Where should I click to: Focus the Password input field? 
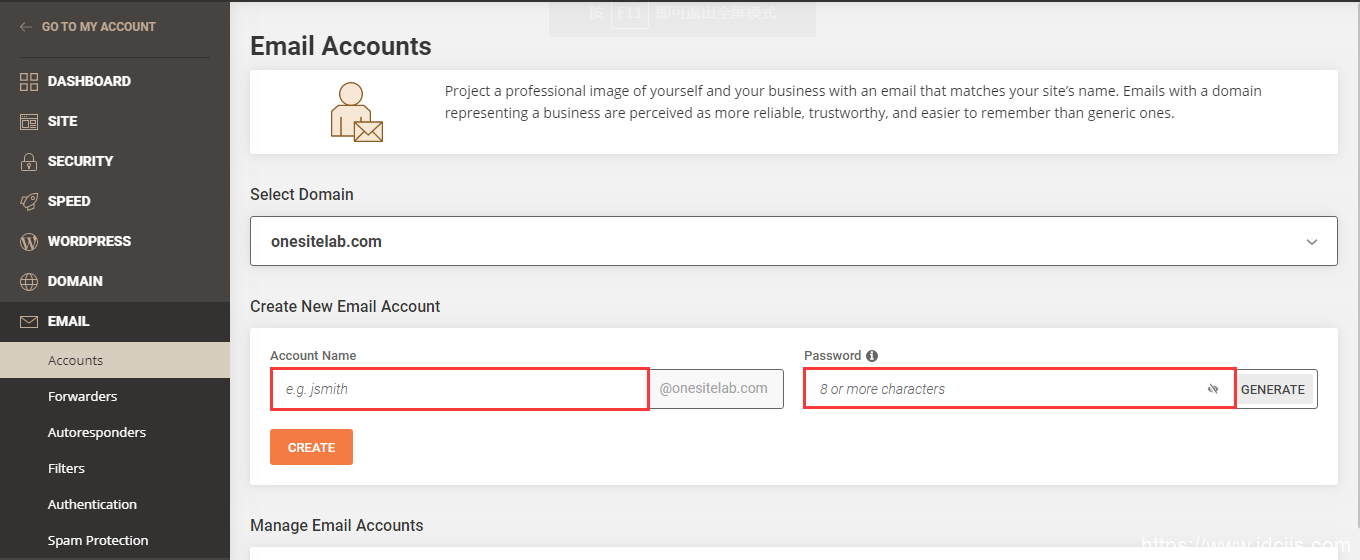pyautogui.click(x=1000, y=389)
